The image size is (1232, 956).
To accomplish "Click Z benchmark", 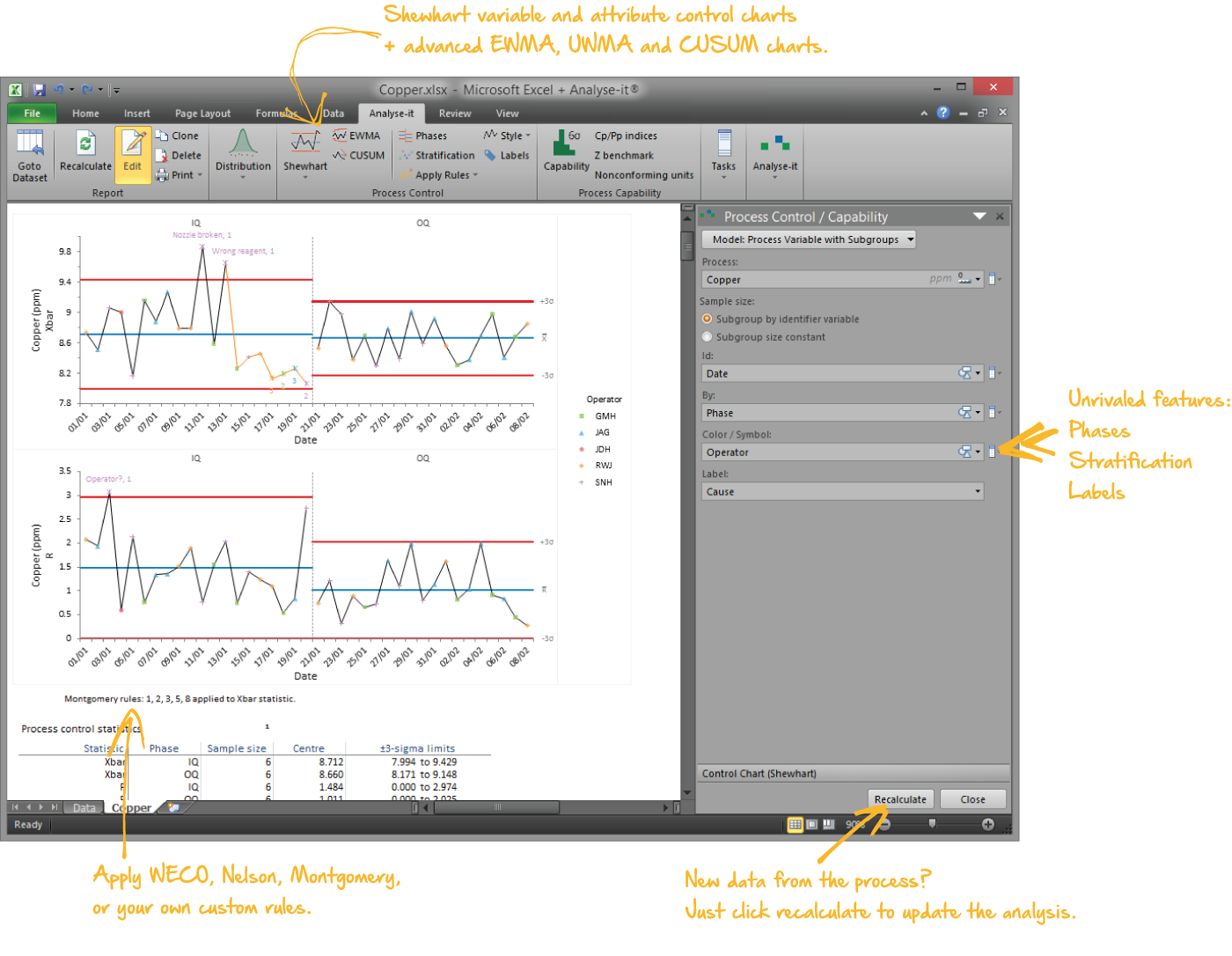I will (624, 155).
